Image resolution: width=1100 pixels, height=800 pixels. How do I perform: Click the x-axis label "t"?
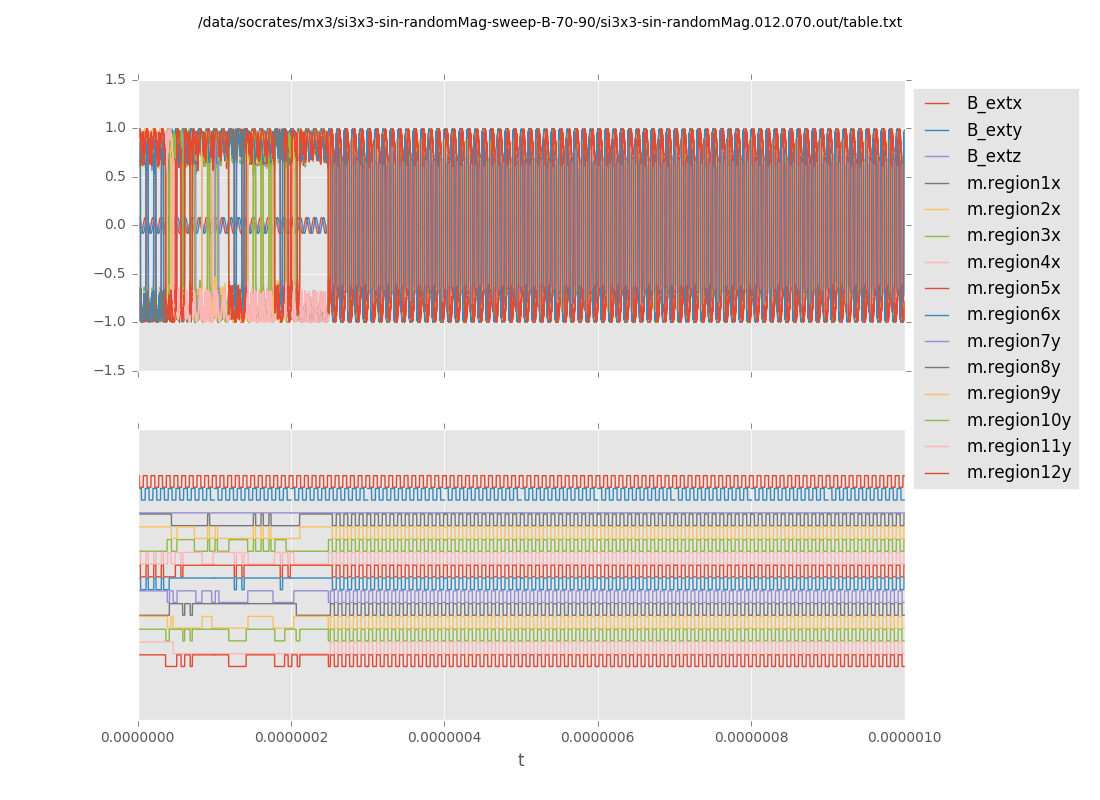coord(521,761)
